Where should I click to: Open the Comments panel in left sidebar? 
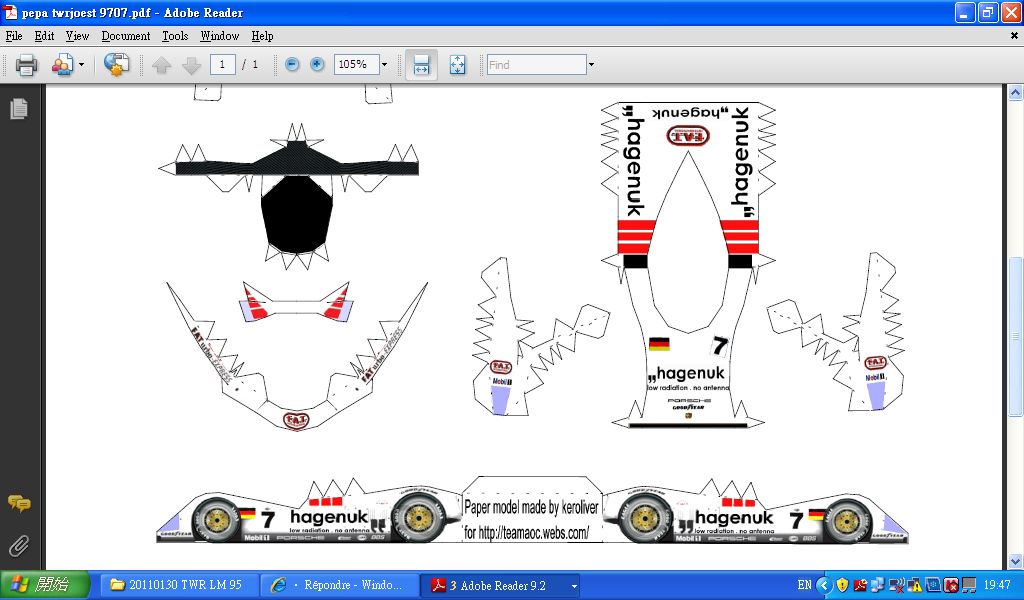18,503
